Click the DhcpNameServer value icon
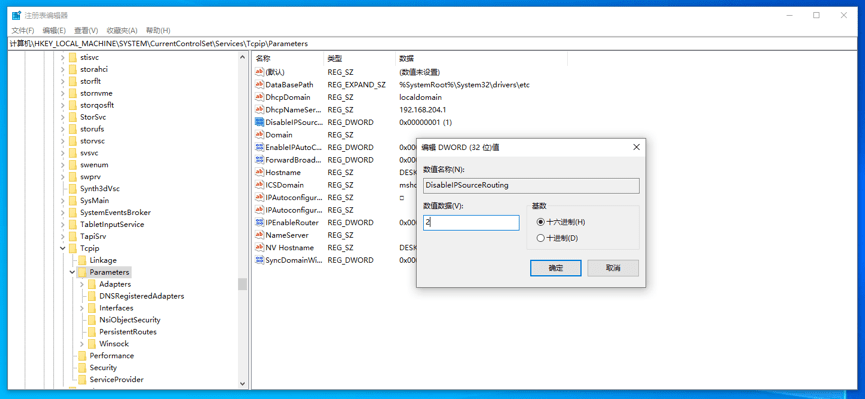The image size is (865, 399). [260, 110]
